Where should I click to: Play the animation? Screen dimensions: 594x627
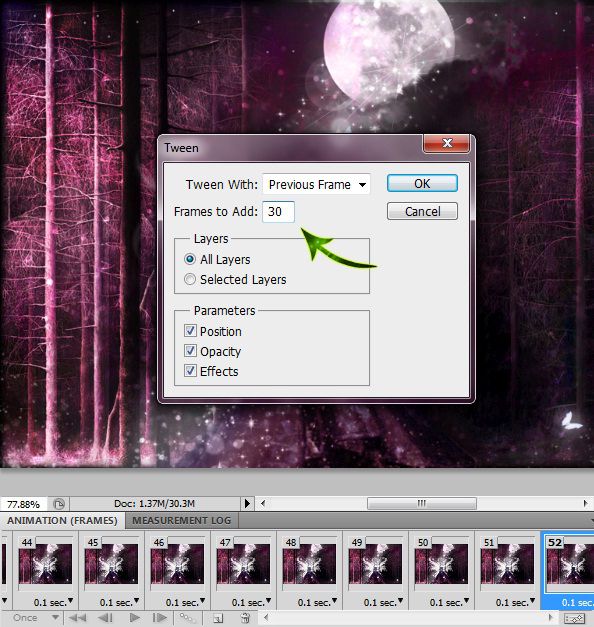click(x=135, y=618)
